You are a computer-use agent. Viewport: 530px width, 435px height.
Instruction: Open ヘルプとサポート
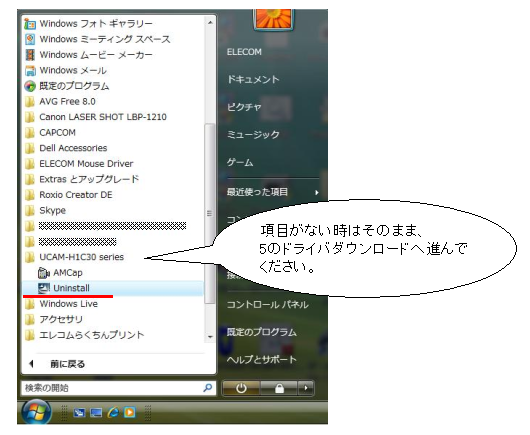coord(261,360)
